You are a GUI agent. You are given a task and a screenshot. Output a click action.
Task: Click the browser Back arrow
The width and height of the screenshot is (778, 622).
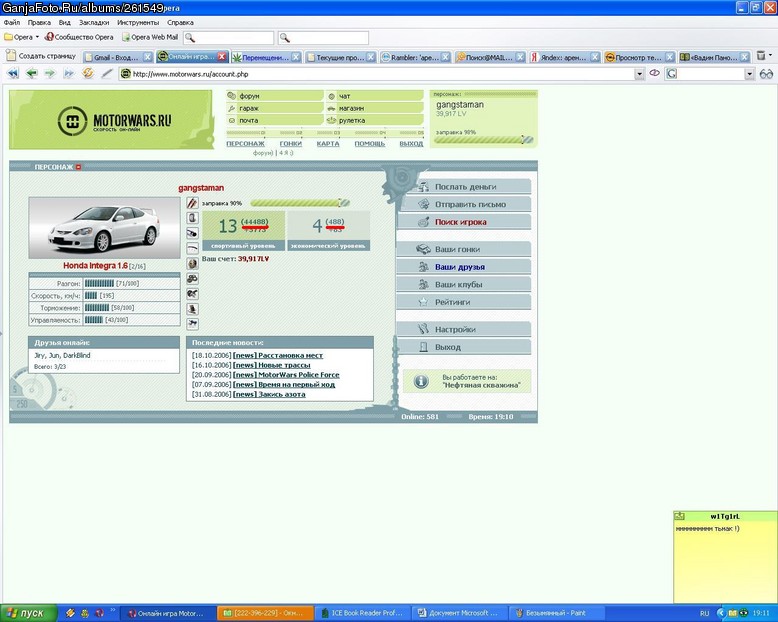click(32, 73)
